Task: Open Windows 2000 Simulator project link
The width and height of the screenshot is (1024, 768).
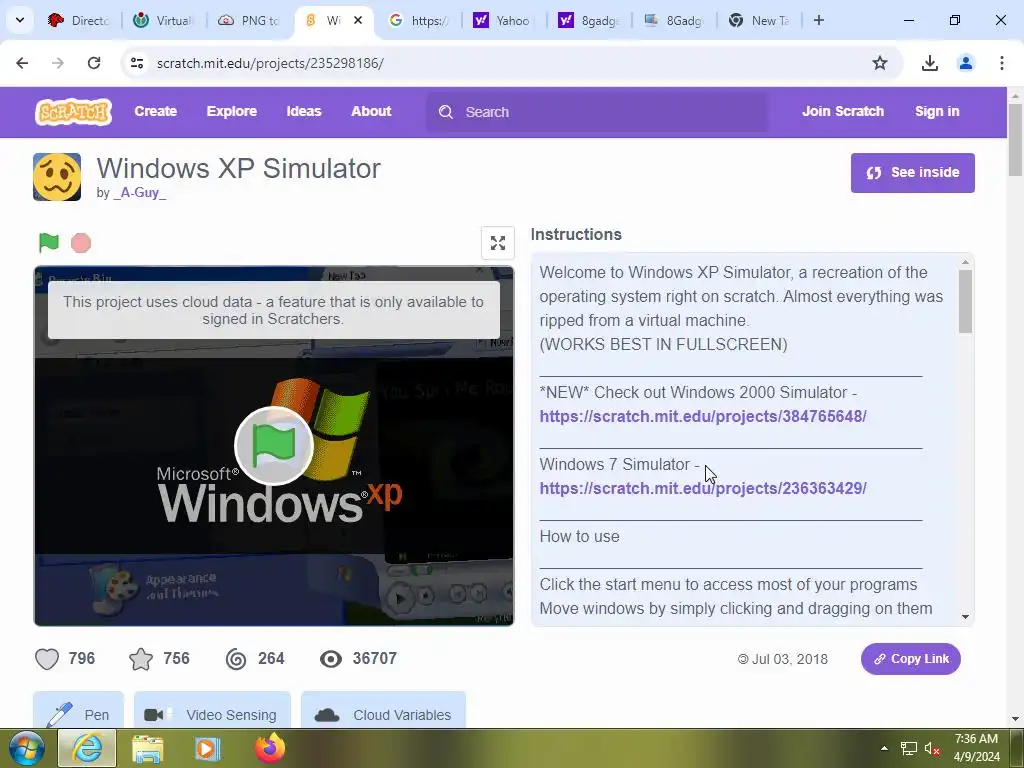Action: pos(703,417)
